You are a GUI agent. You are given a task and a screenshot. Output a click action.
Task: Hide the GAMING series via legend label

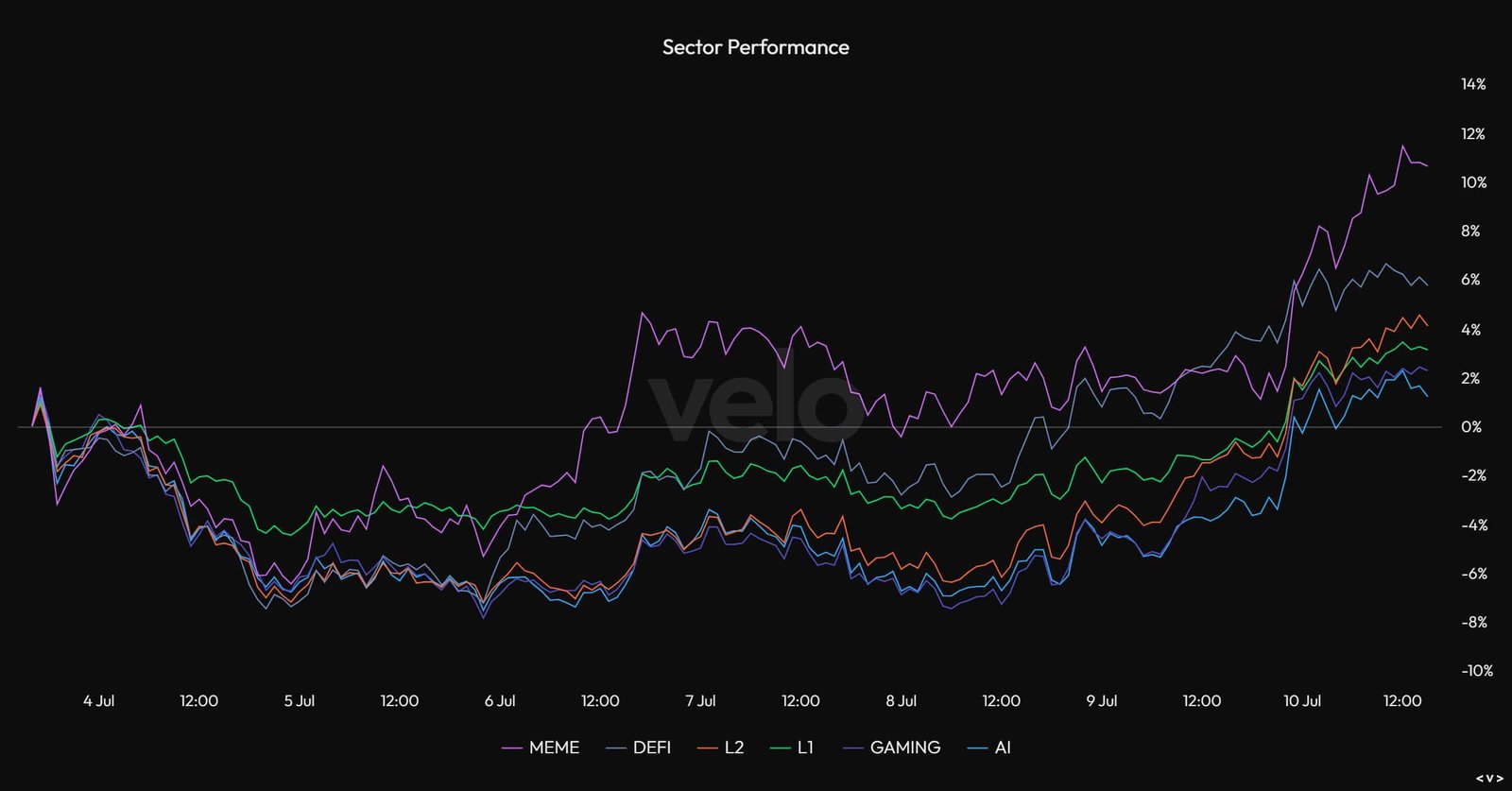(x=904, y=748)
